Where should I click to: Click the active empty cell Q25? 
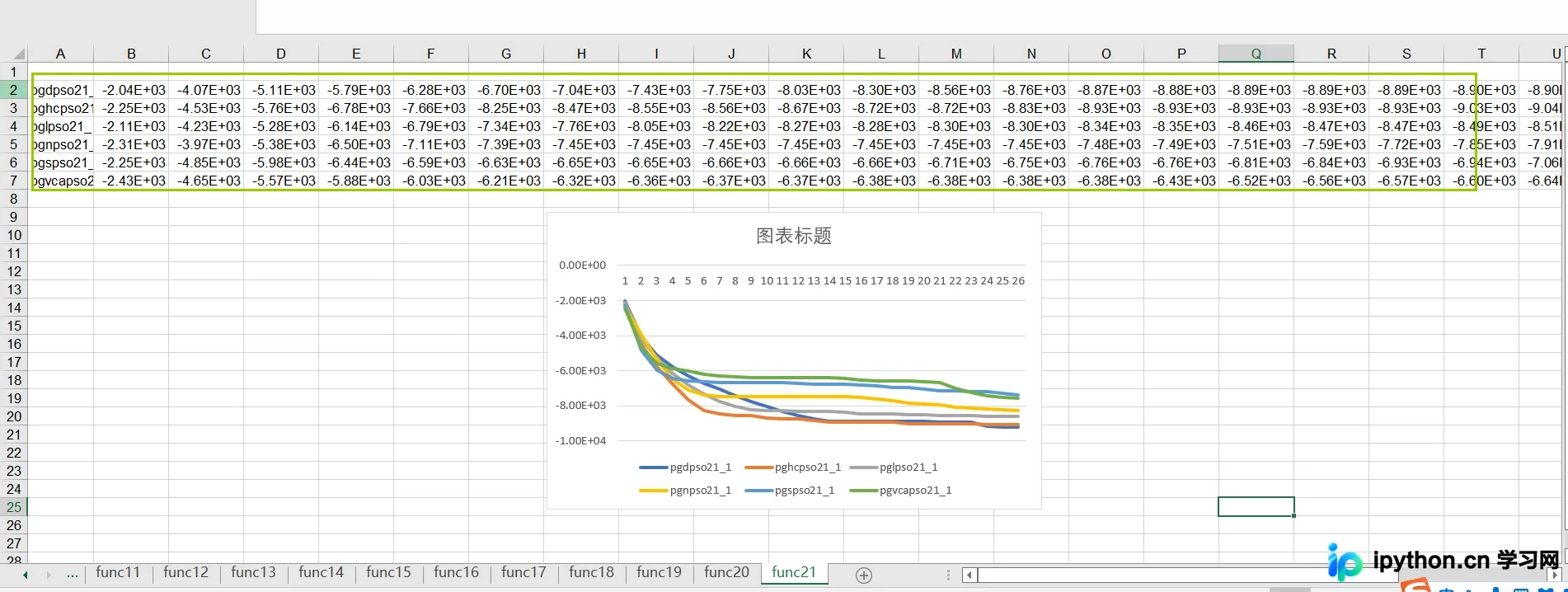tap(1256, 507)
